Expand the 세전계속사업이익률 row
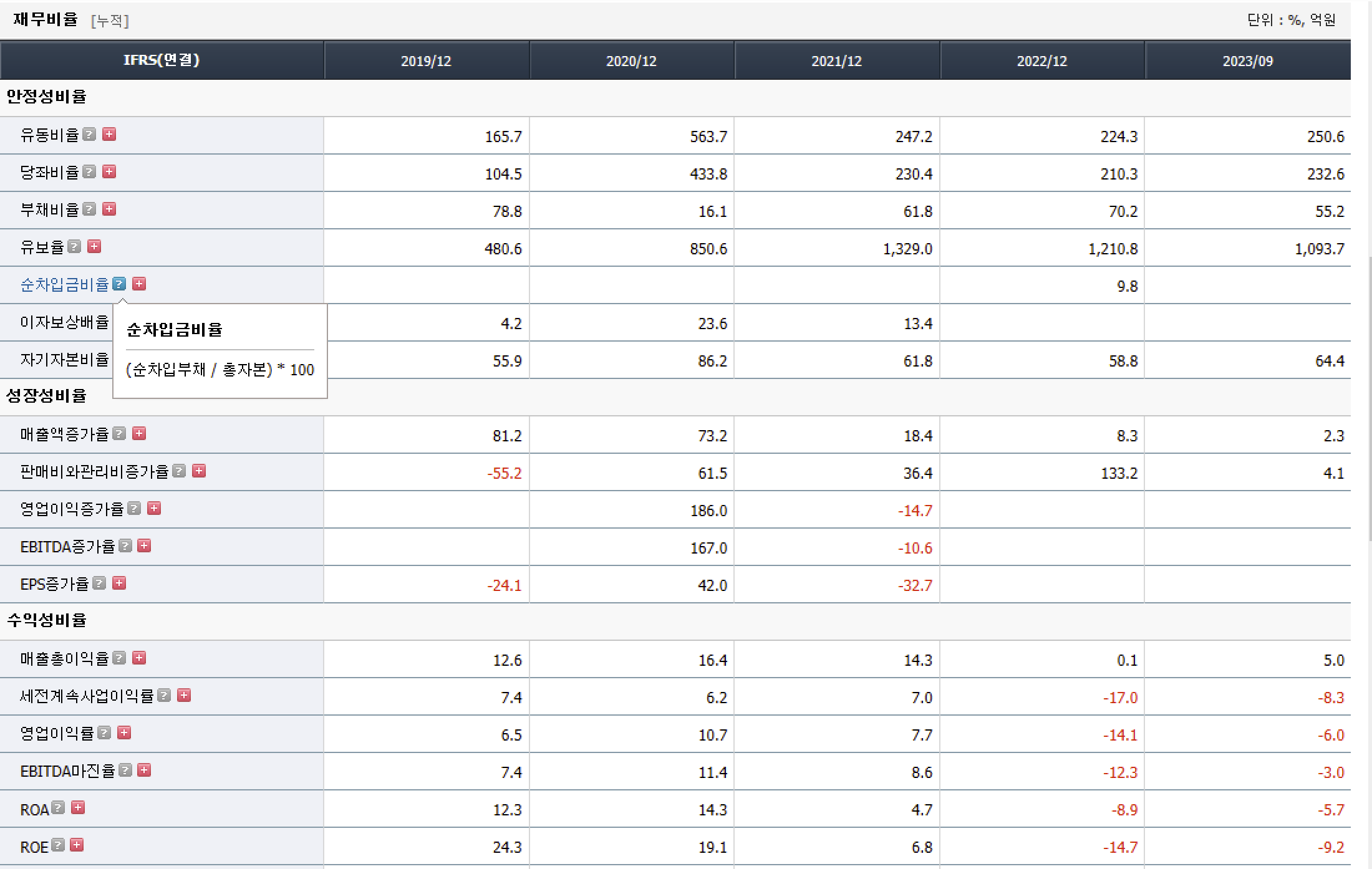The image size is (1372, 869). [184, 696]
